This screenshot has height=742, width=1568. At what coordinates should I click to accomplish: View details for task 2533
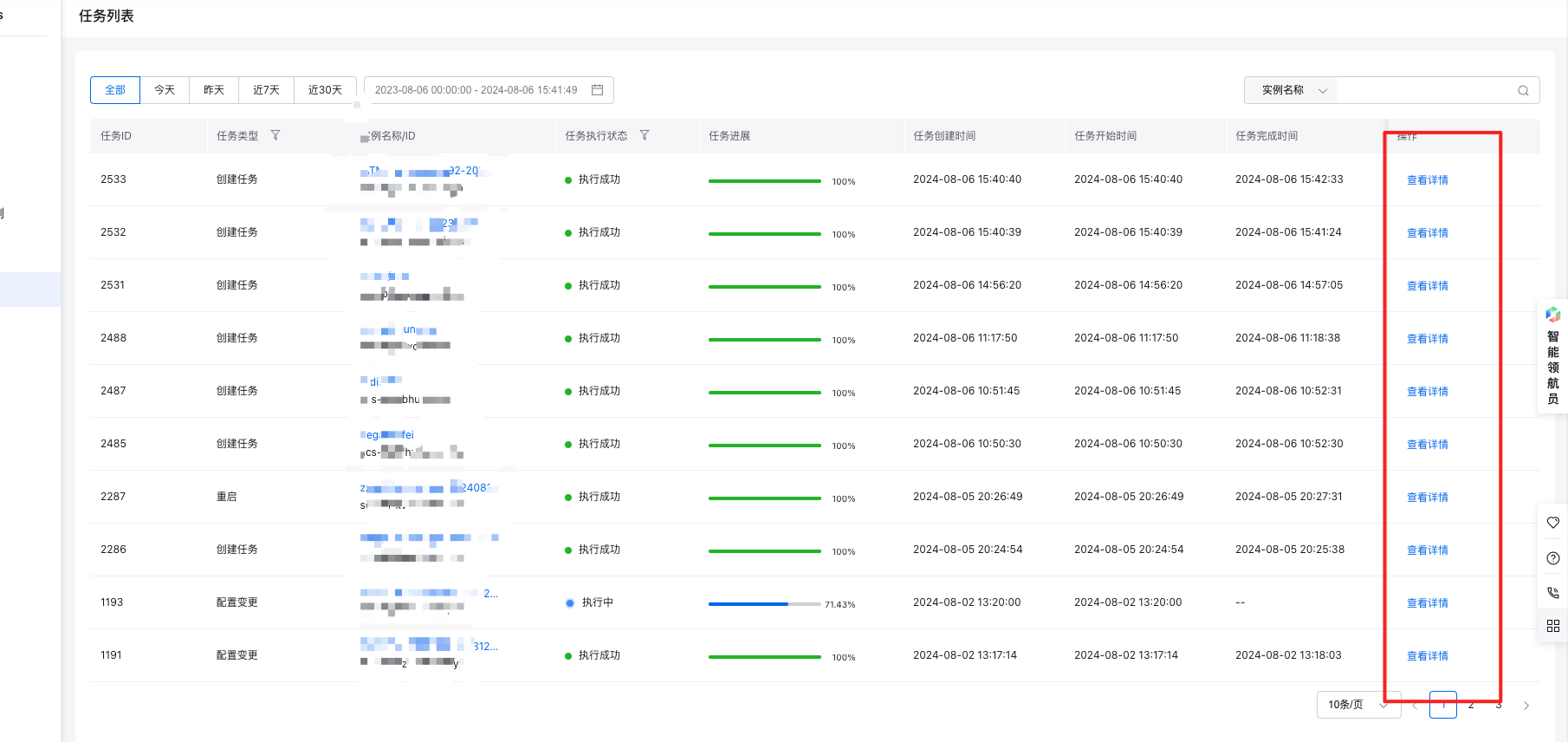1427,180
